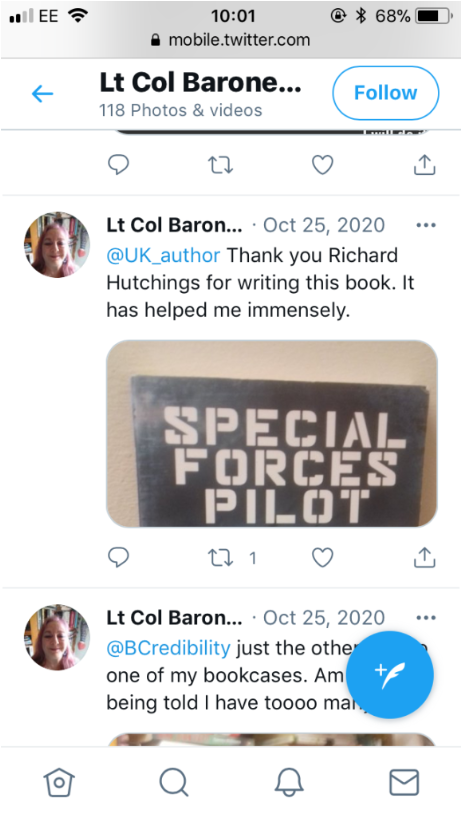Open the Notifications bell tab
The image size is (461, 829).
[289, 782]
